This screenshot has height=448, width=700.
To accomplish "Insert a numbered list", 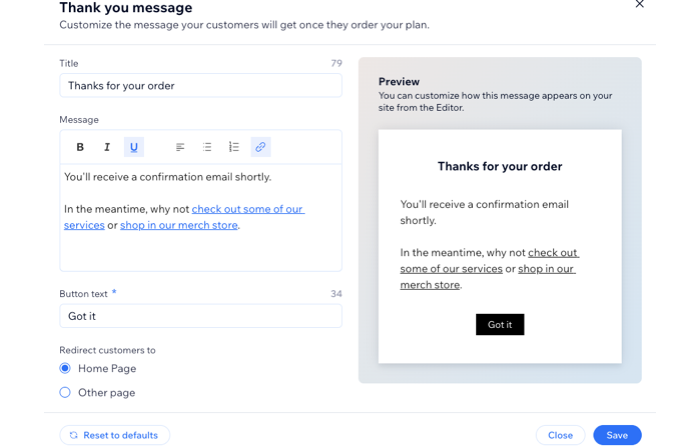I will coord(233,147).
